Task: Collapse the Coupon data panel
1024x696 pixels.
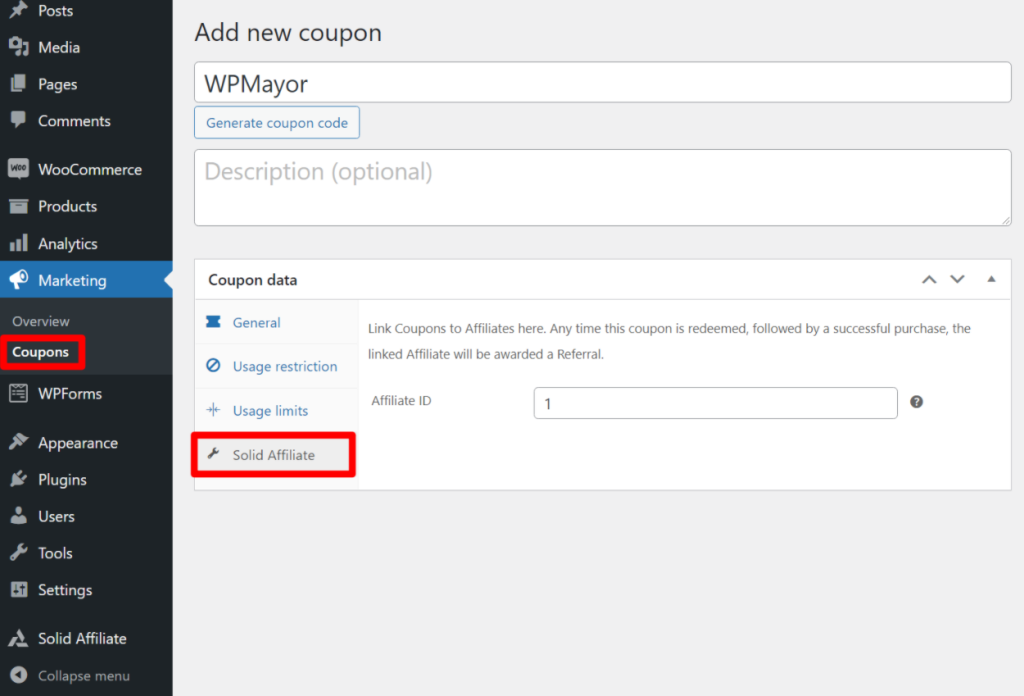Action: 991,279
